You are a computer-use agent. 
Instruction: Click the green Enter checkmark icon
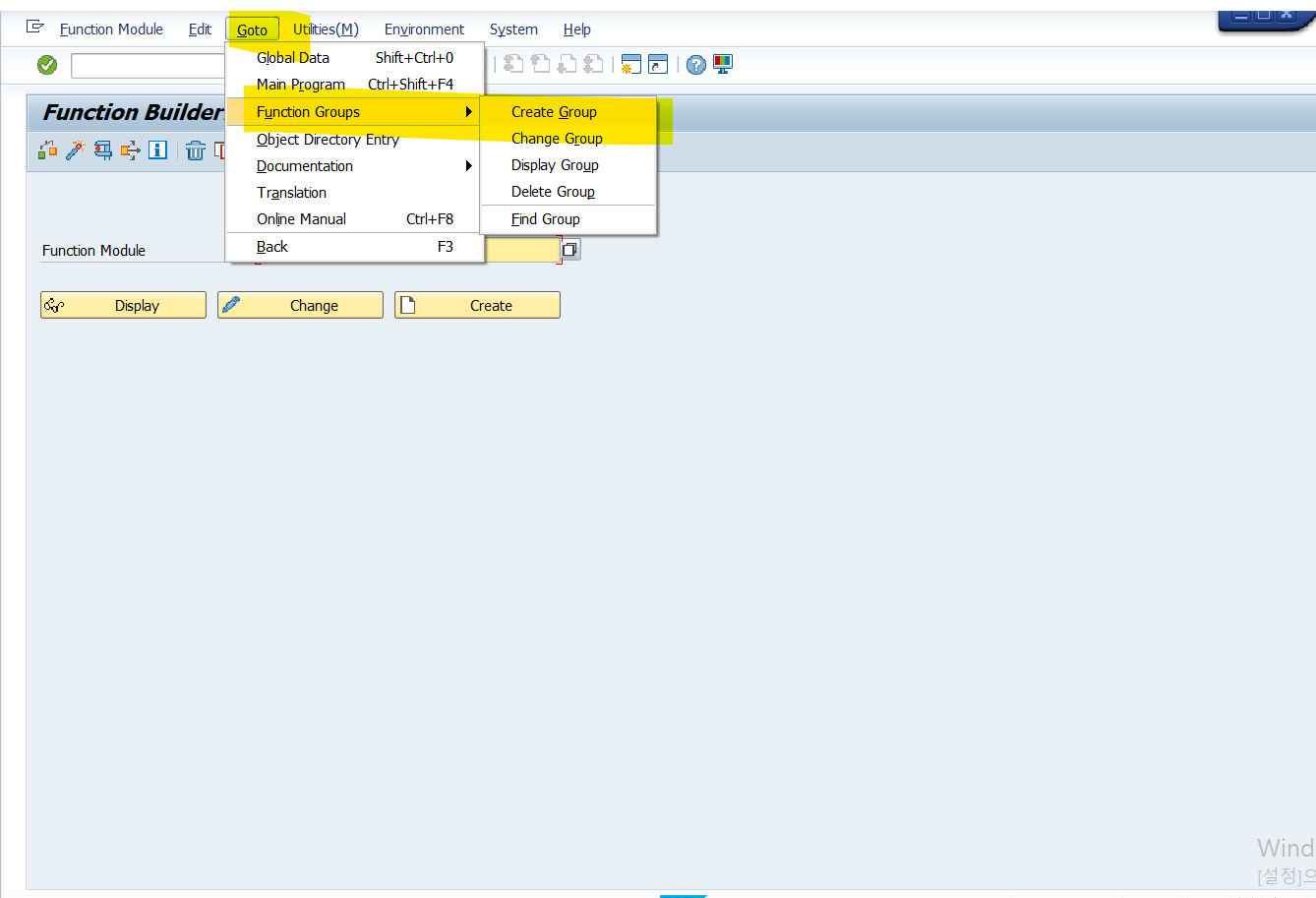47,65
